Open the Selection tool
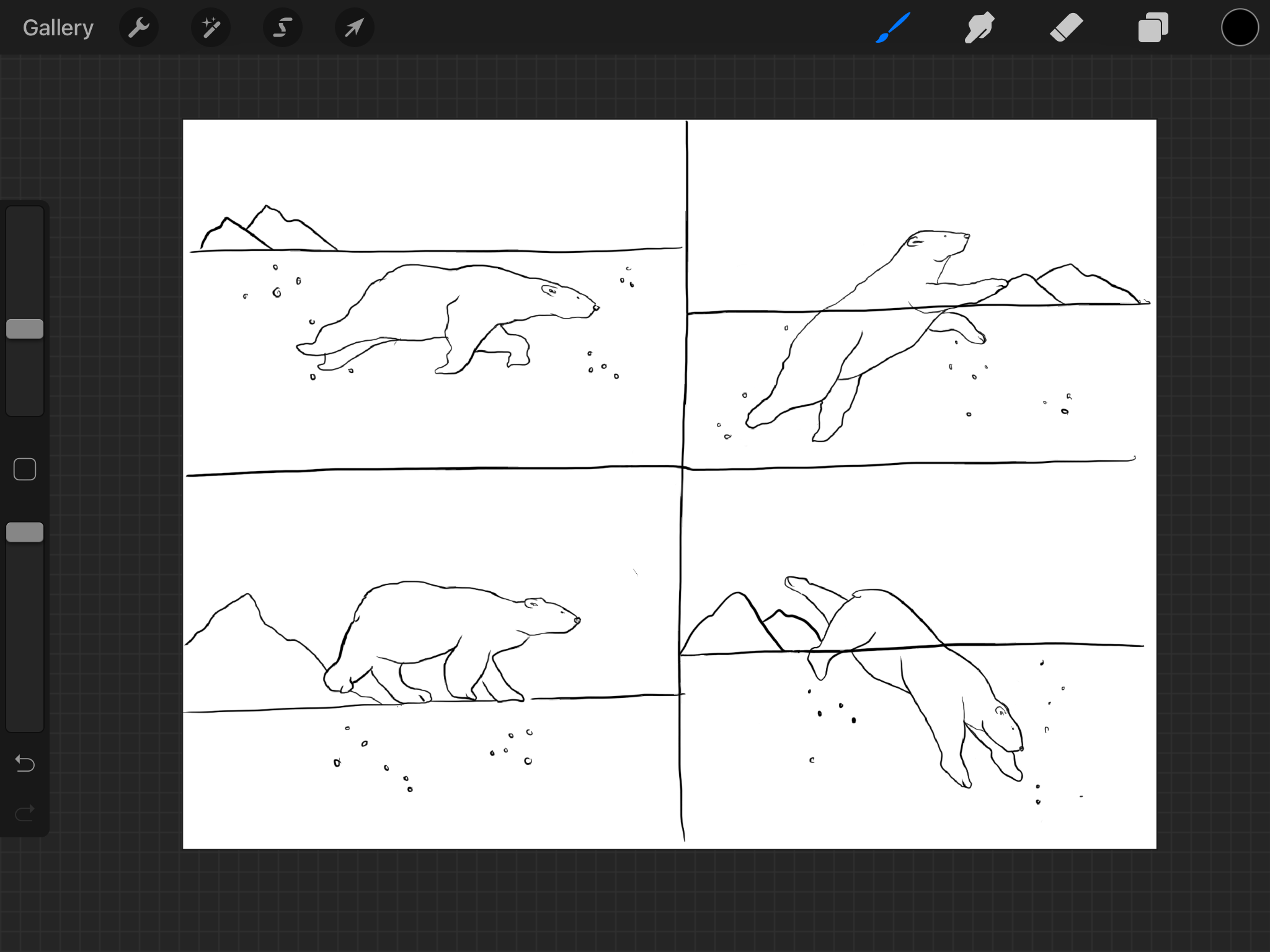Screen dimensions: 1270x952 coord(283,28)
